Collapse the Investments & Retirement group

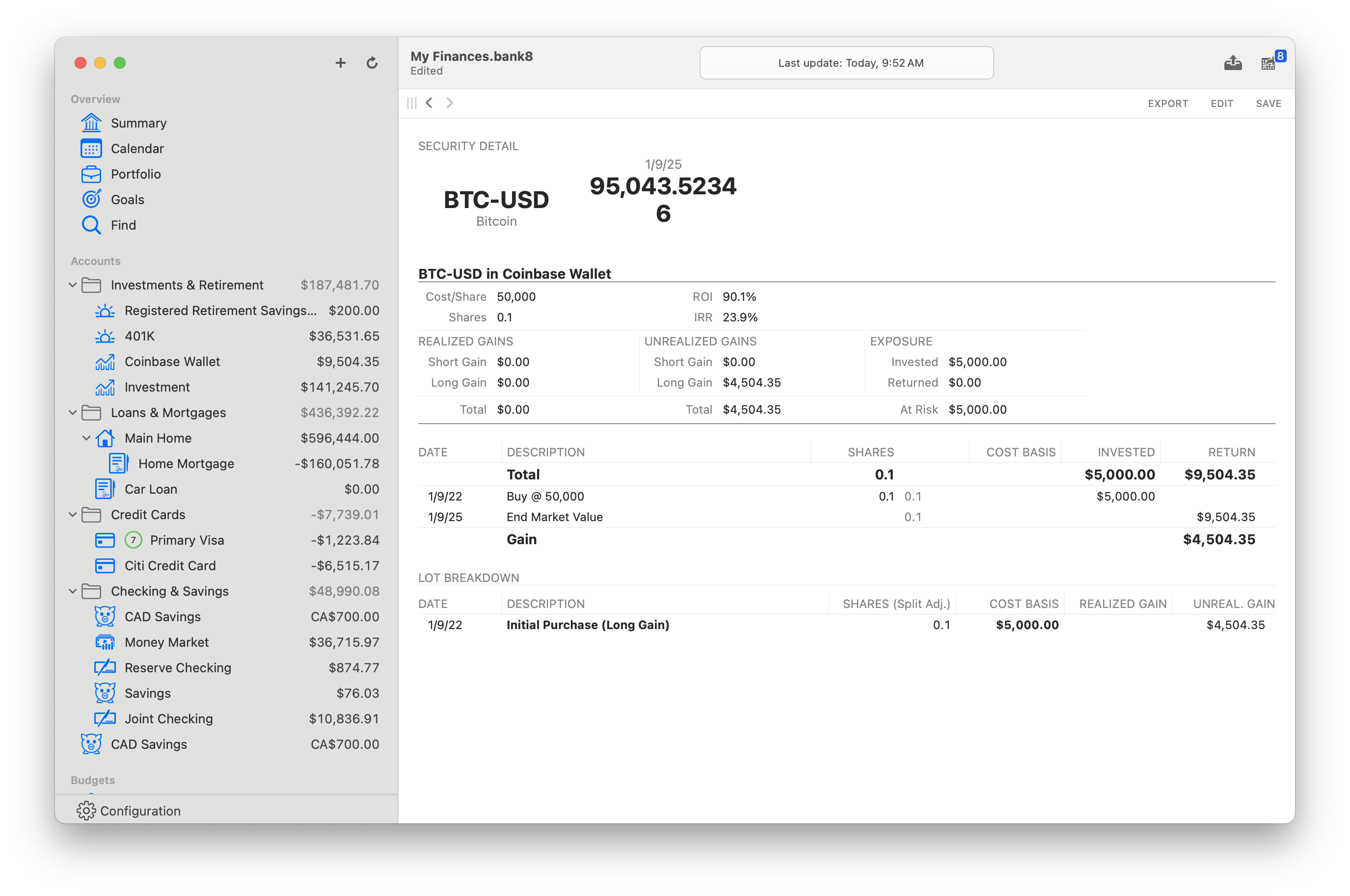coord(73,285)
